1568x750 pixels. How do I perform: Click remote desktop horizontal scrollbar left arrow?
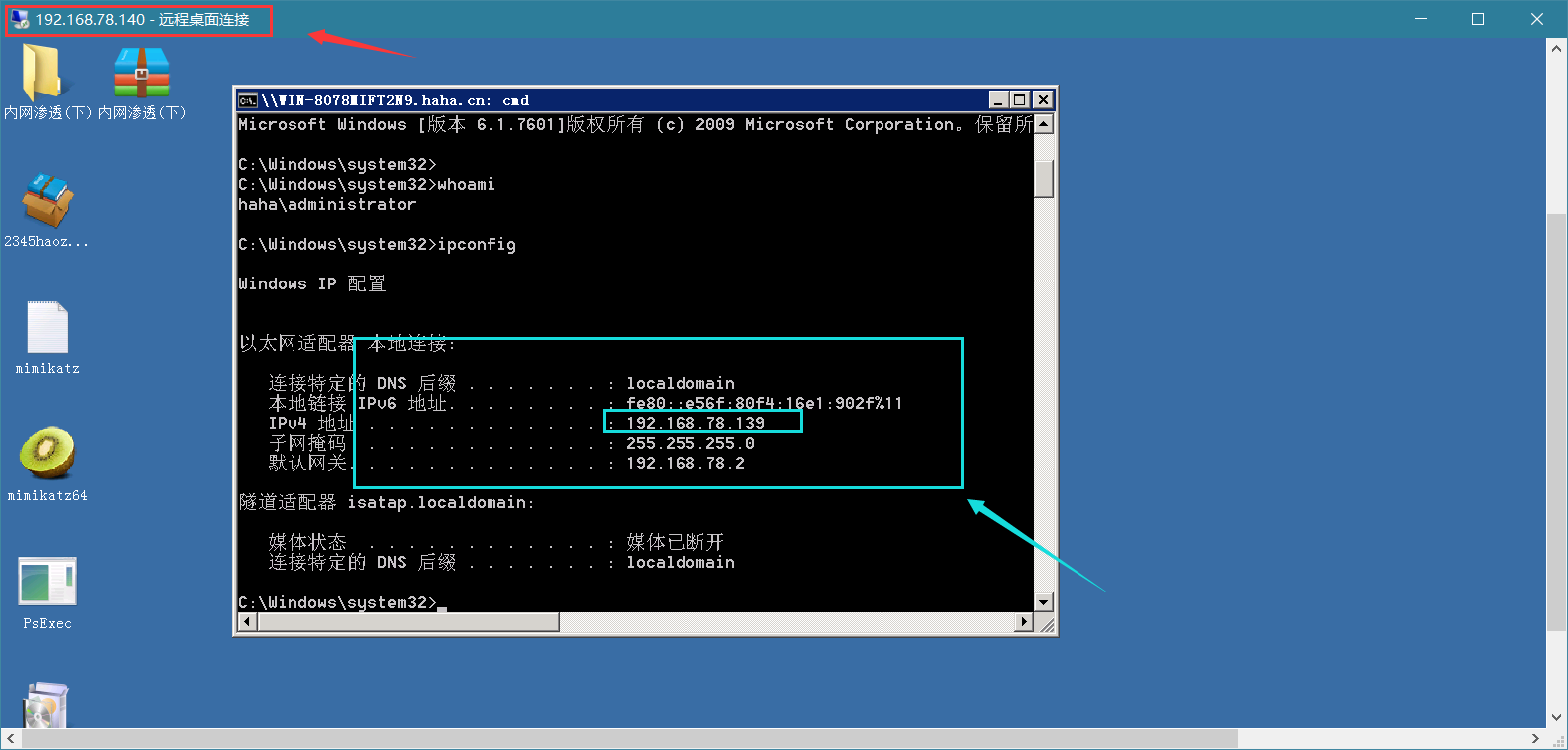(10, 739)
